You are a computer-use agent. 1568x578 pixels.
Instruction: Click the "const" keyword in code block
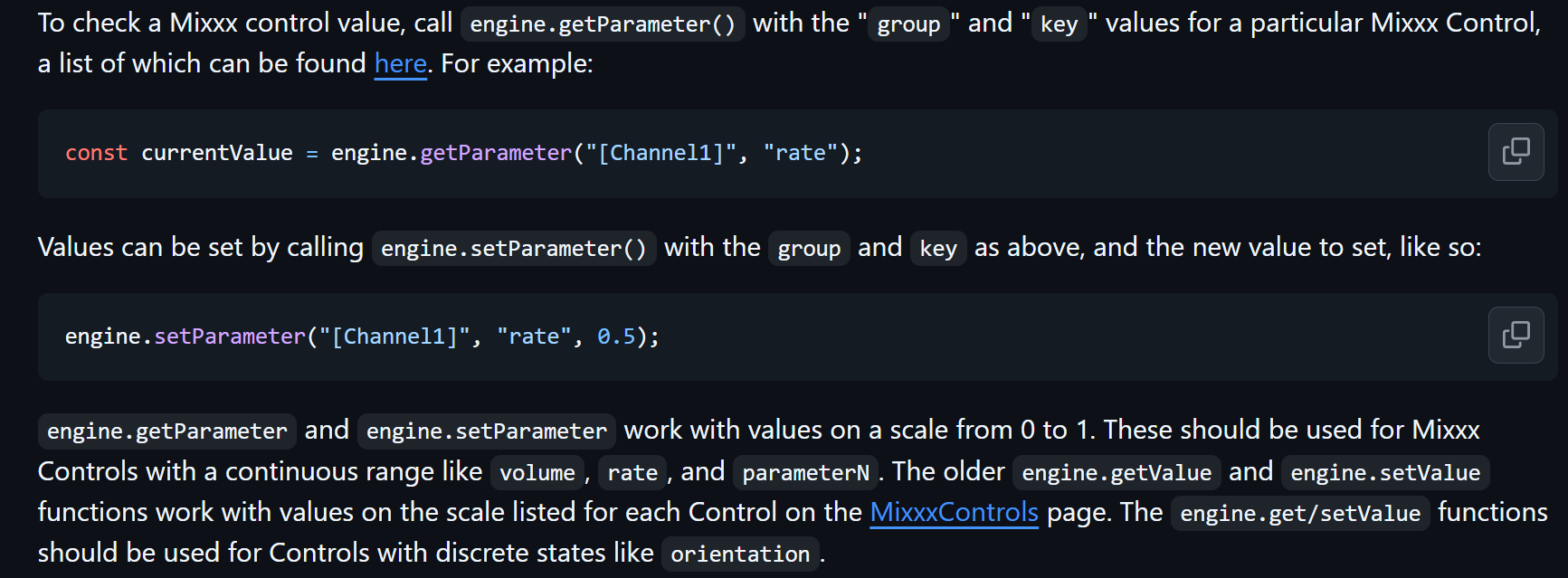coord(96,153)
